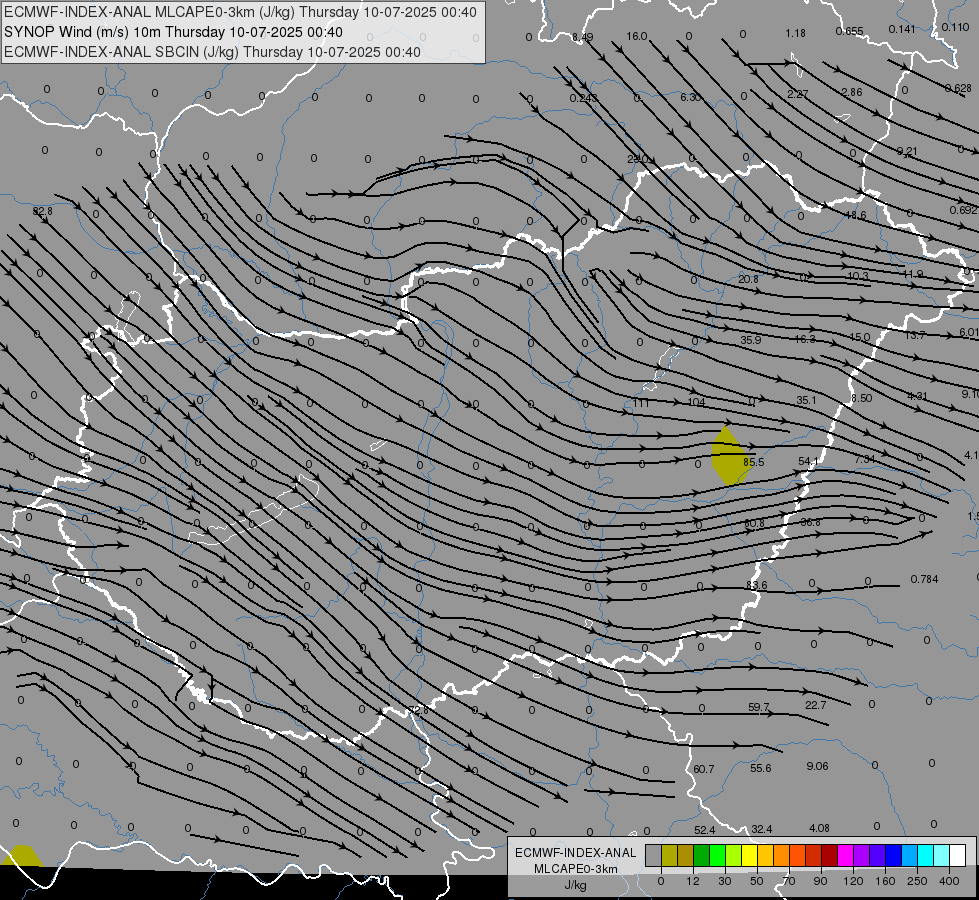Select the map value 13.7

915,335
